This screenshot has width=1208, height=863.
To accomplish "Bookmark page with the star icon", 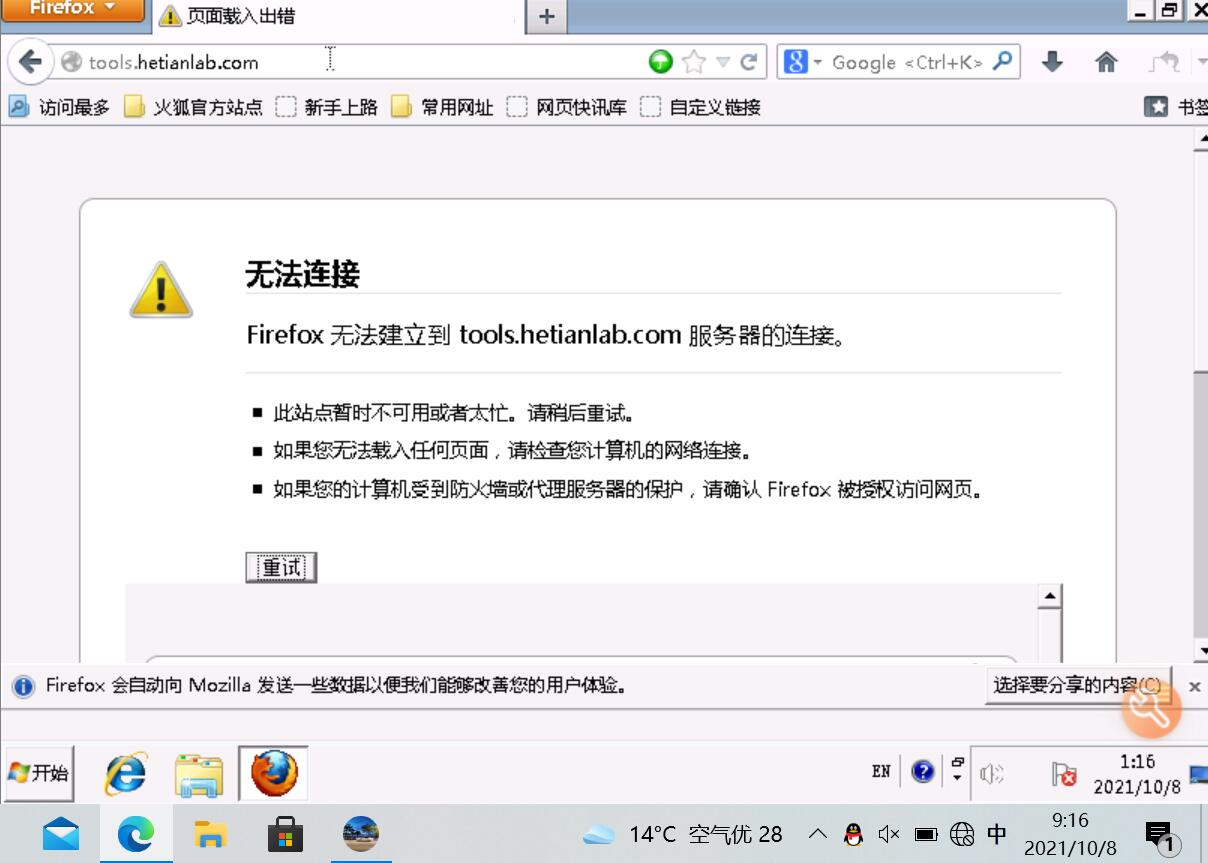I will coord(693,62).
